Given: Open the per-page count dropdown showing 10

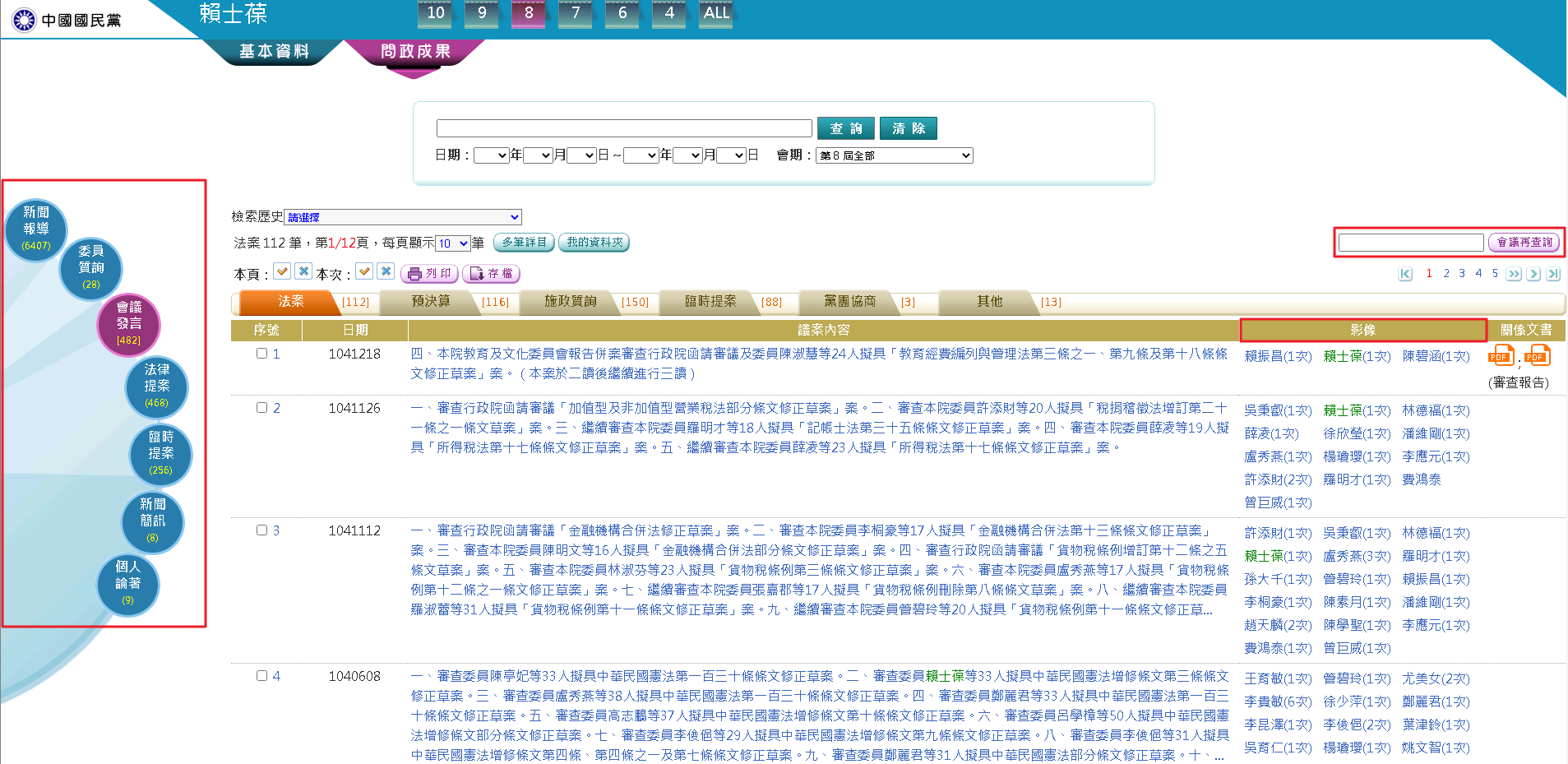Looking at the screenshot, I should point(452,243).
